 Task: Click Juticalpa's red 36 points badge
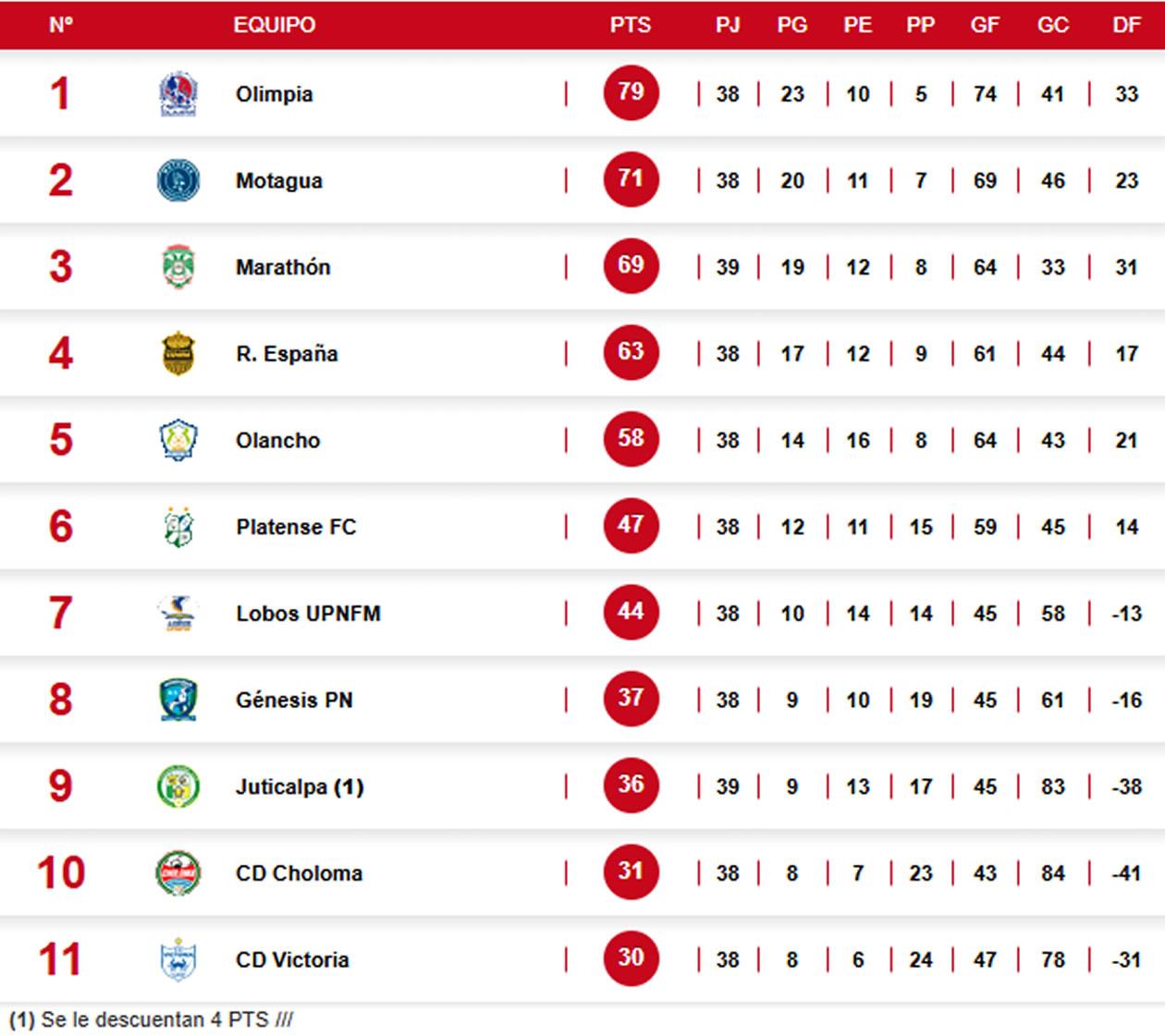[631, 785]
